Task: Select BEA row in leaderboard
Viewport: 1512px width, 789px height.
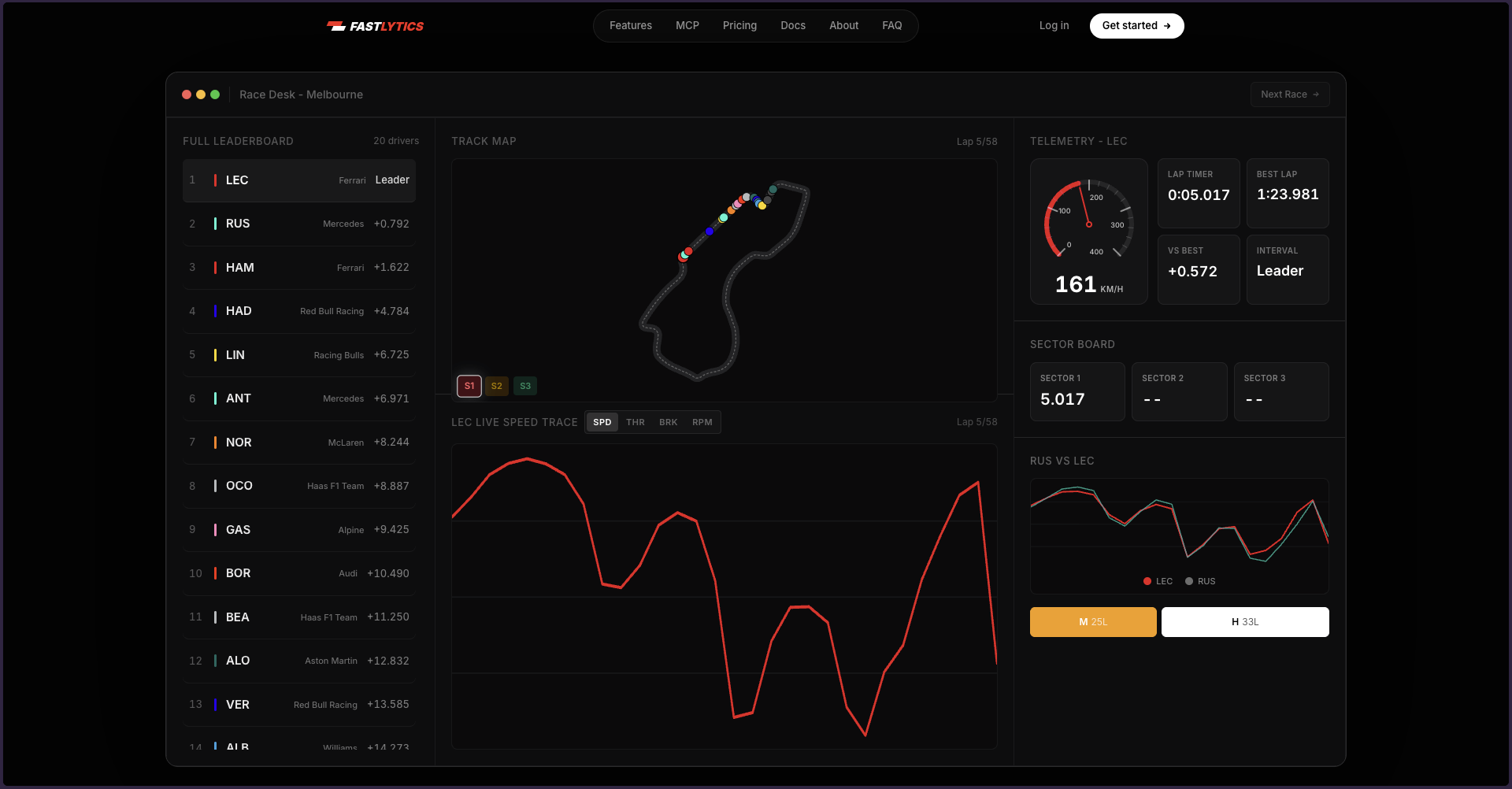Action: (x=299, y=617)
